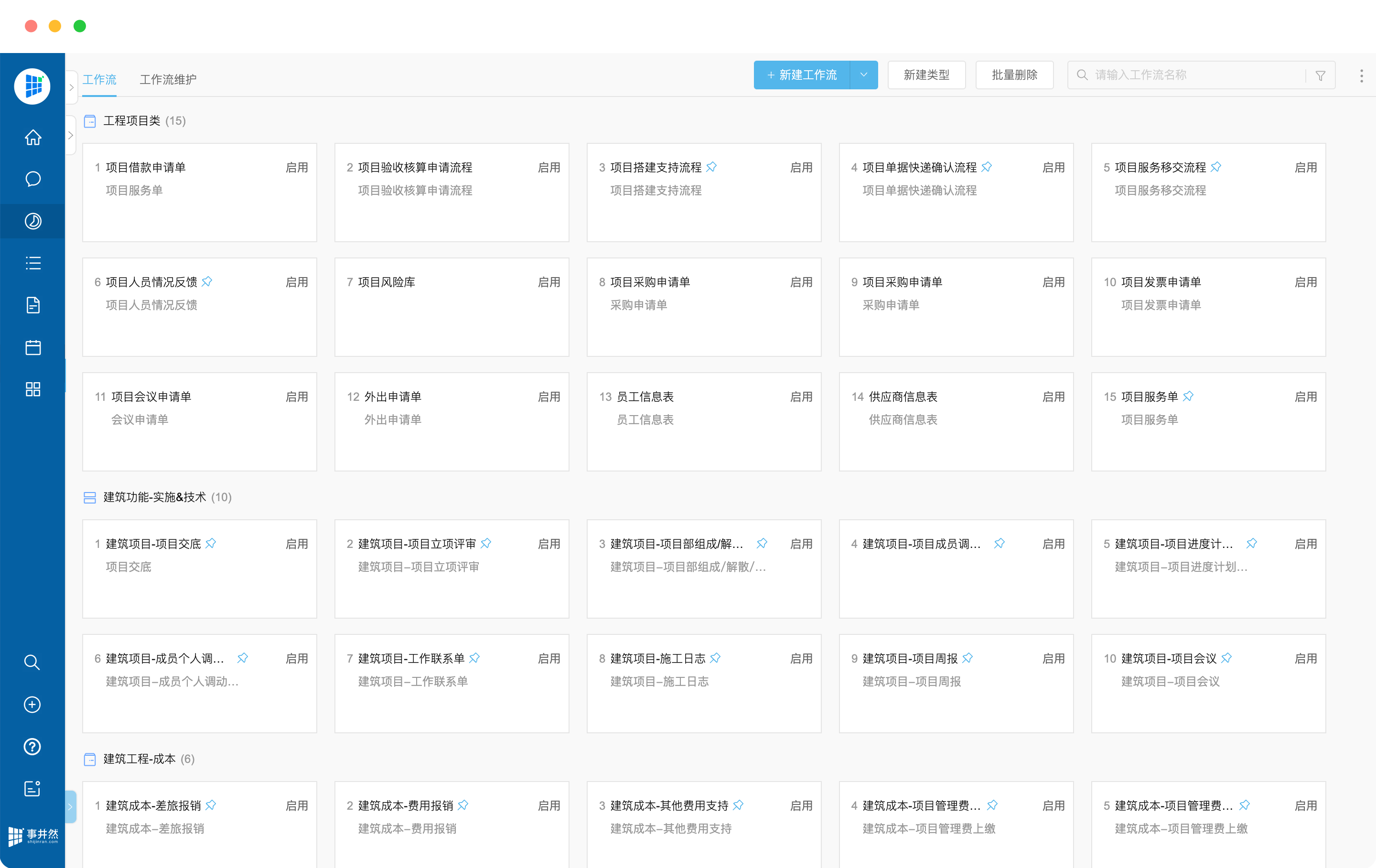This screenshot has width=1376, height=868.
Task: Open the calendar sidebar icon
Action: pos(32,347)
